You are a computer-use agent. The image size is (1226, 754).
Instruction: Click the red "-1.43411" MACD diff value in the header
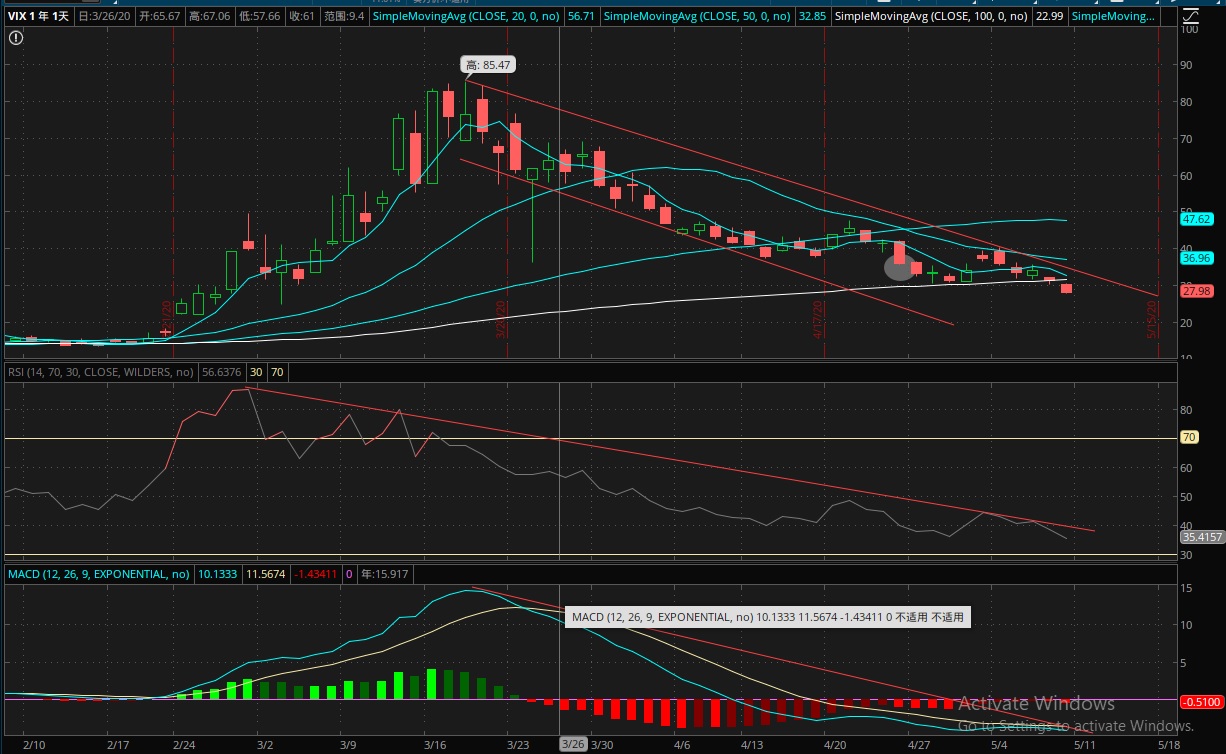click(316, 575)
